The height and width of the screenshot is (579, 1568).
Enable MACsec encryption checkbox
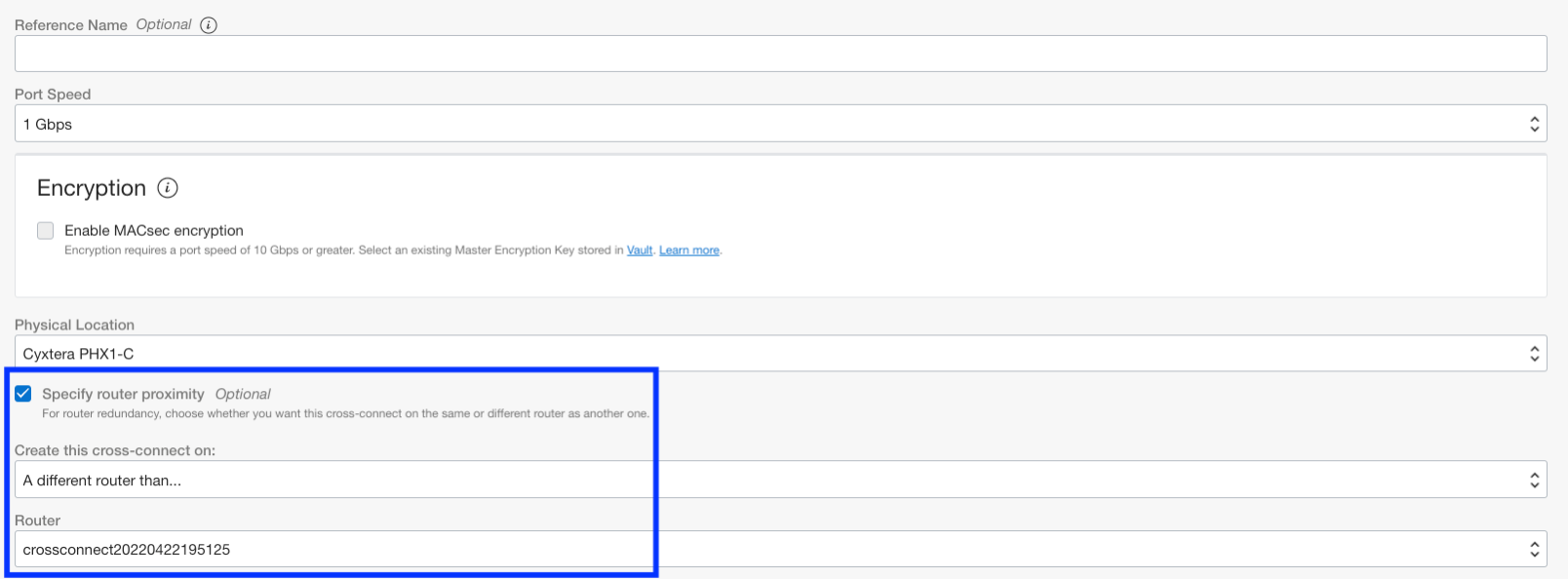[46, 231]
